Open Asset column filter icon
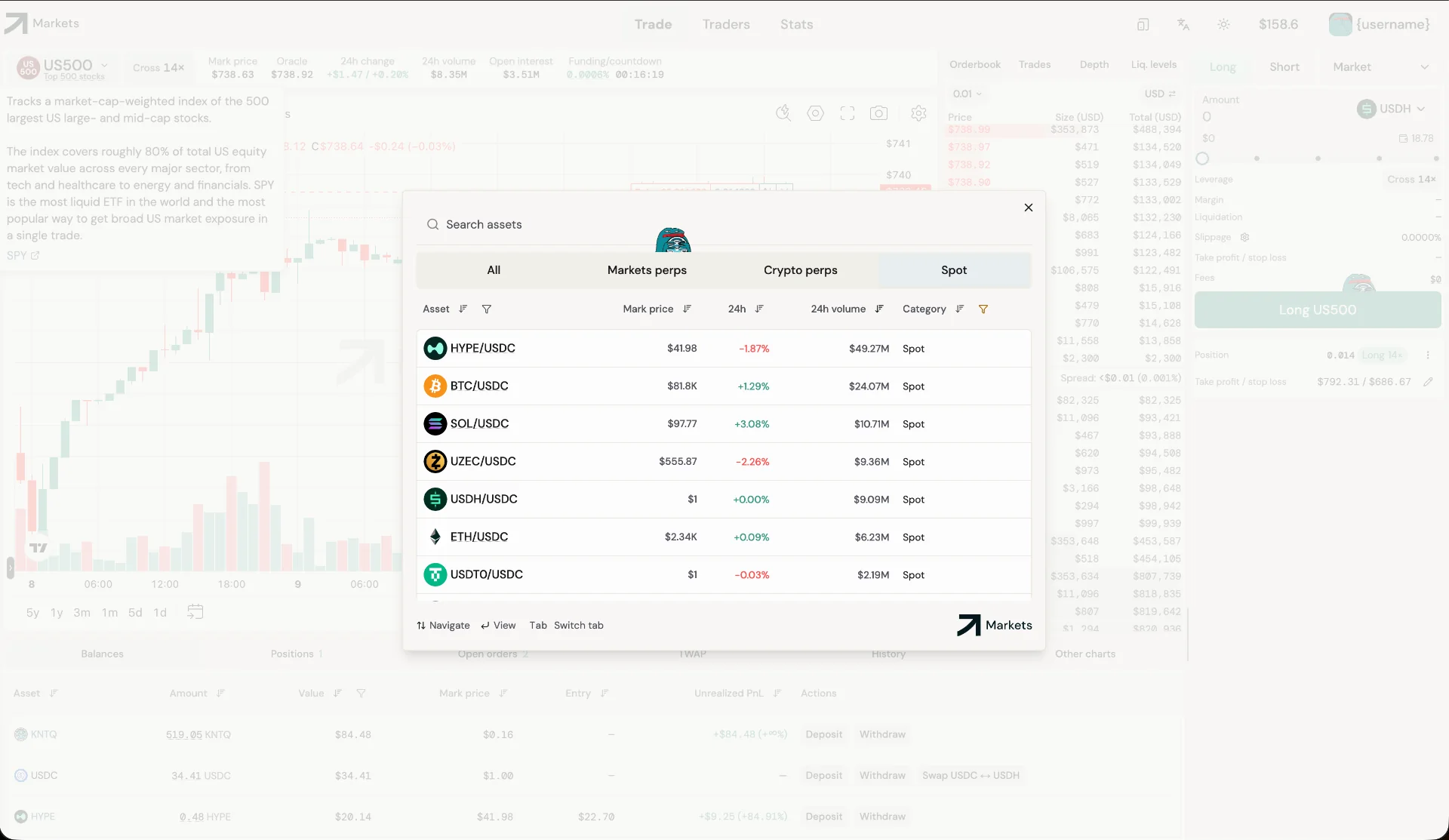 (487, 309)
